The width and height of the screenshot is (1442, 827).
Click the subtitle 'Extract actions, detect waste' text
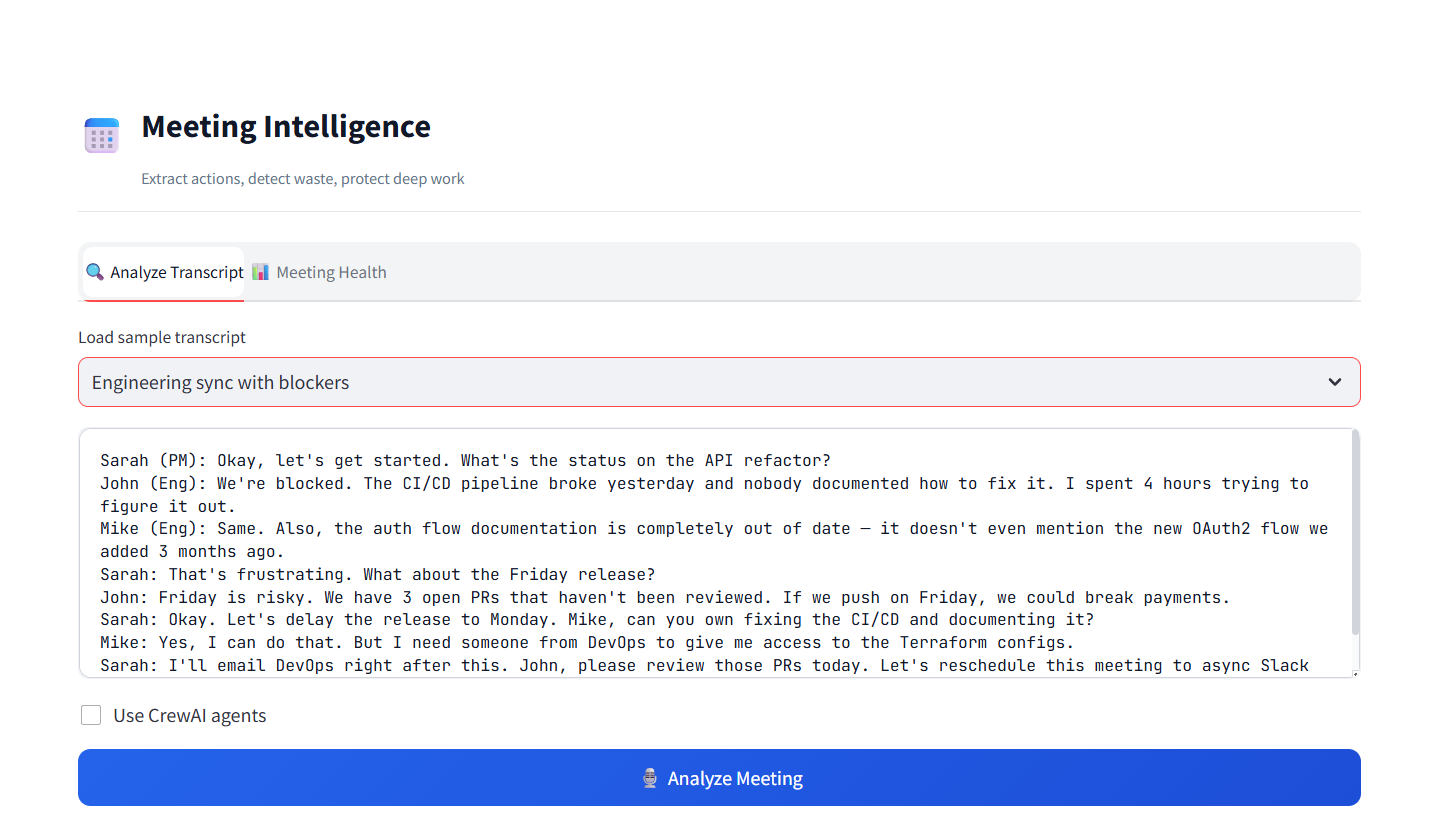303,179
